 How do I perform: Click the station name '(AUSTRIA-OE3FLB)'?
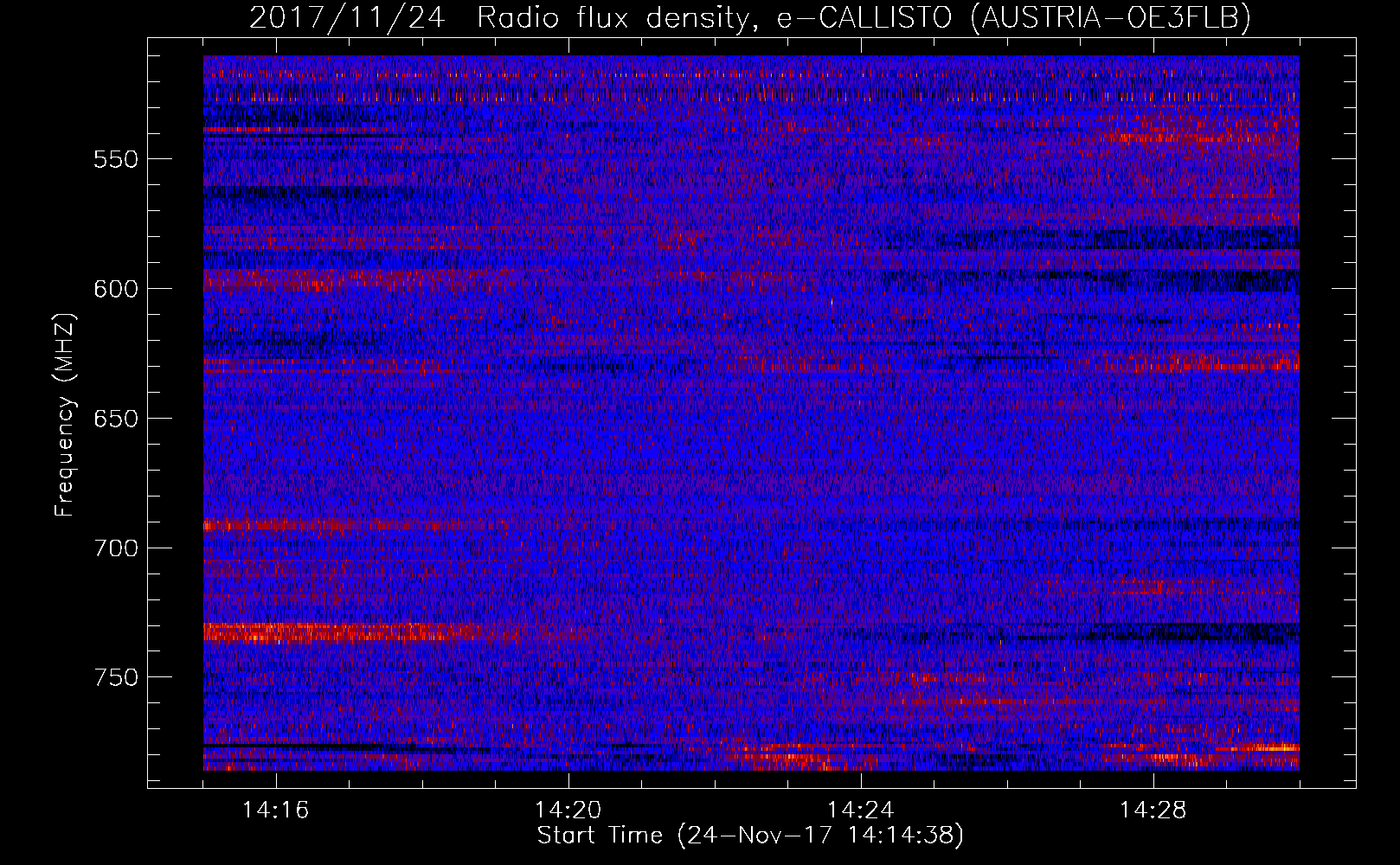pyautogui.click(x=1111, y=17)
